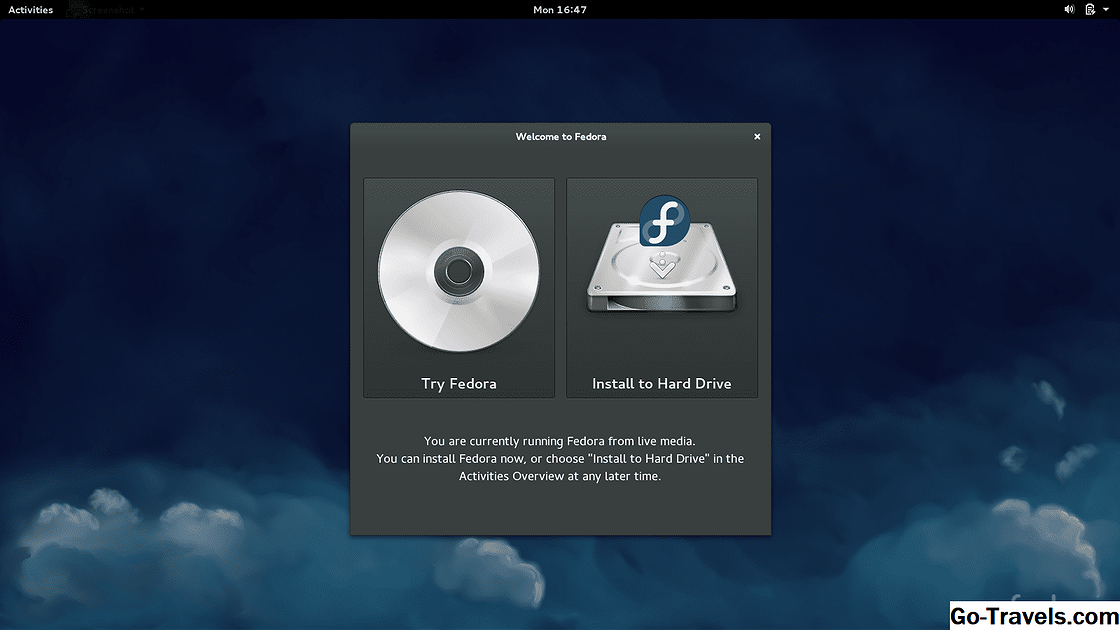Expand the Screenshot app menu arrow
The image size is (1120, 630).
pos(142,10)
